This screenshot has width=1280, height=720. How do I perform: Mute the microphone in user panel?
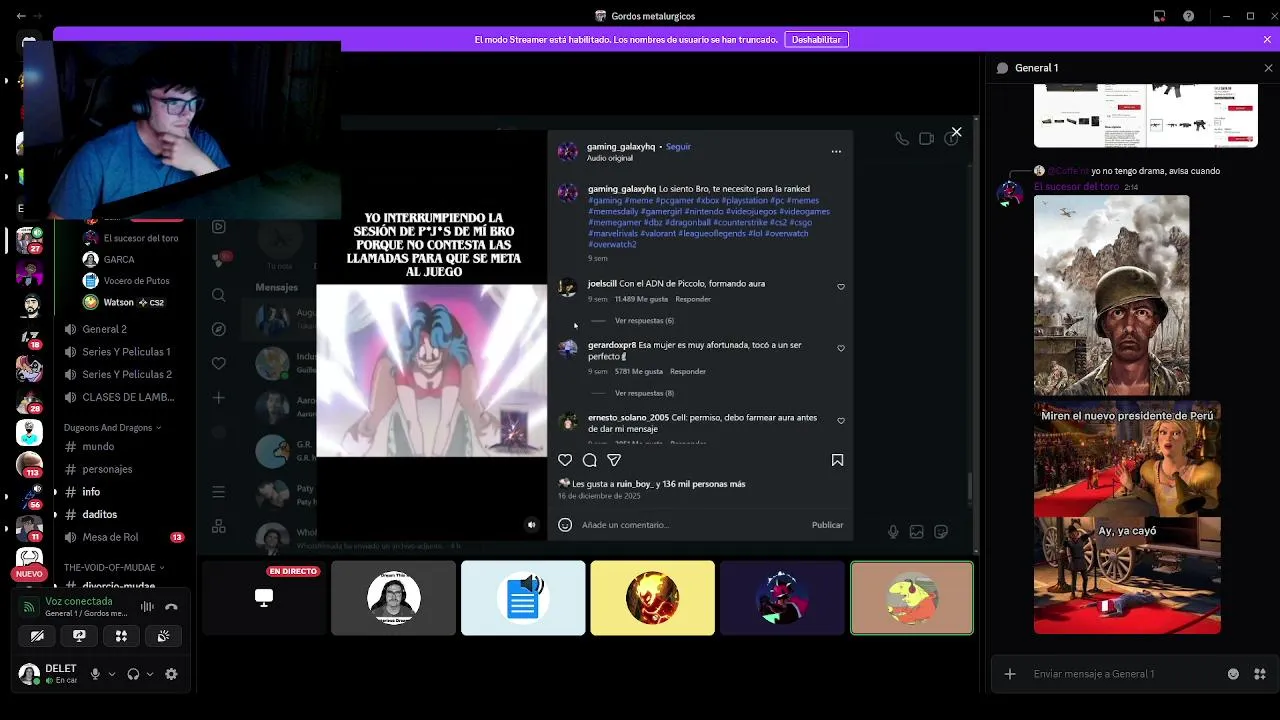[95, 674]
